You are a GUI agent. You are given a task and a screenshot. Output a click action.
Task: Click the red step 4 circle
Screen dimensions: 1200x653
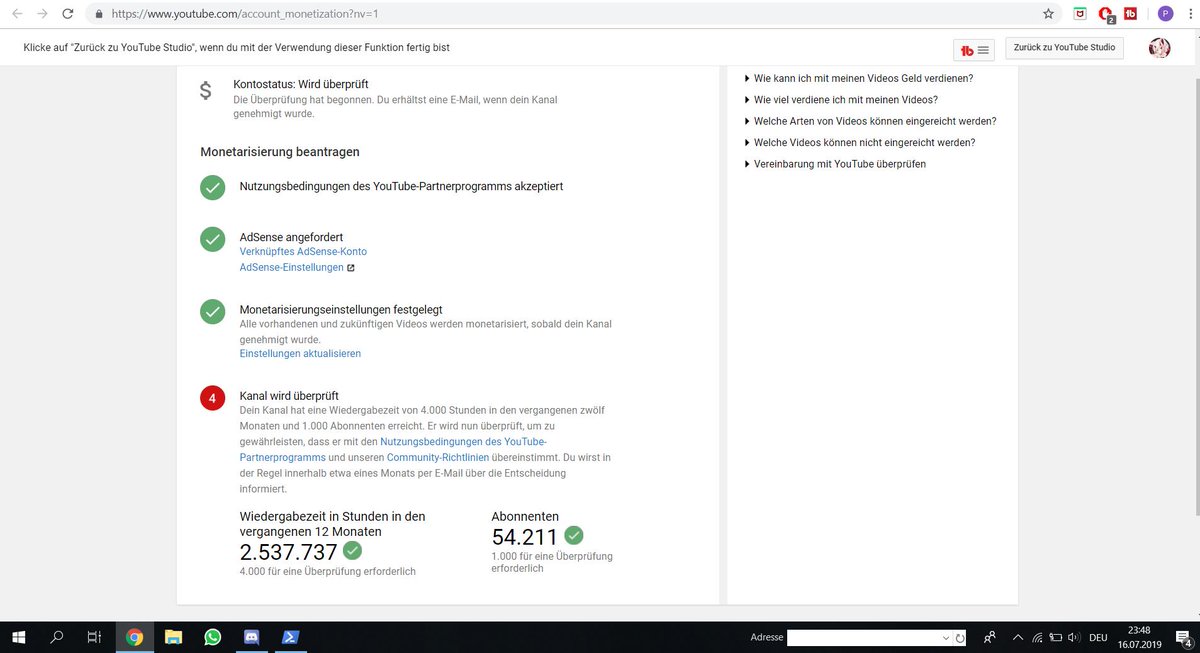212,399
